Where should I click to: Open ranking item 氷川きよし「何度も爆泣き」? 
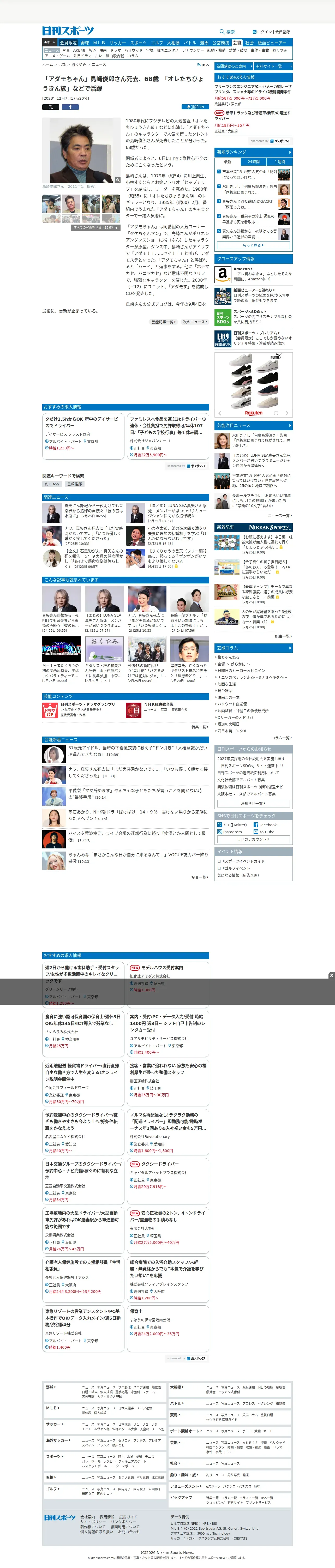point(249,189)
